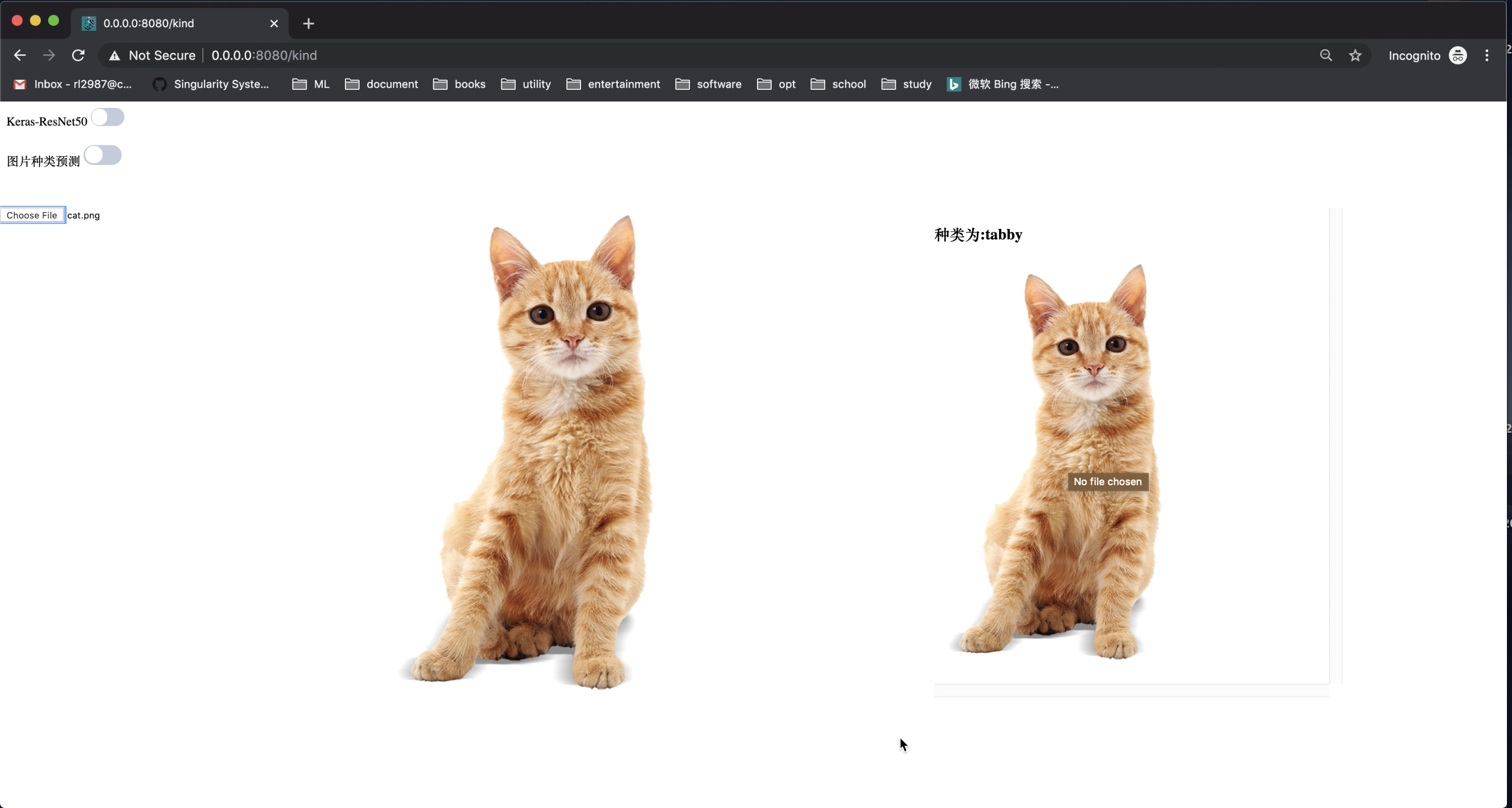Bookmark this page with star icon
The width and height of the screenshot is (1512, 808).
pos(1355,55)
